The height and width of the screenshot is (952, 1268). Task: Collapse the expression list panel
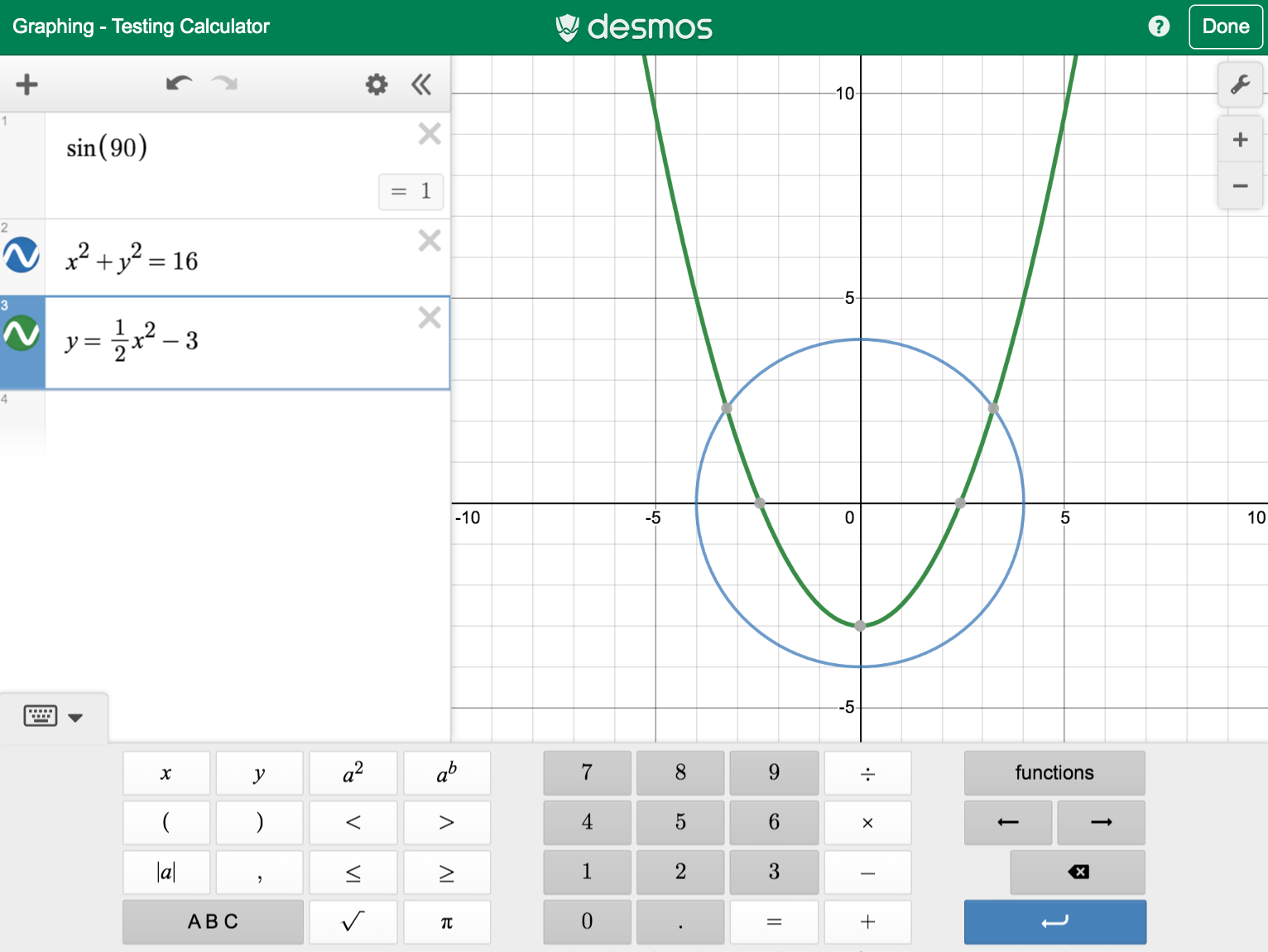(x=421, y=84)
